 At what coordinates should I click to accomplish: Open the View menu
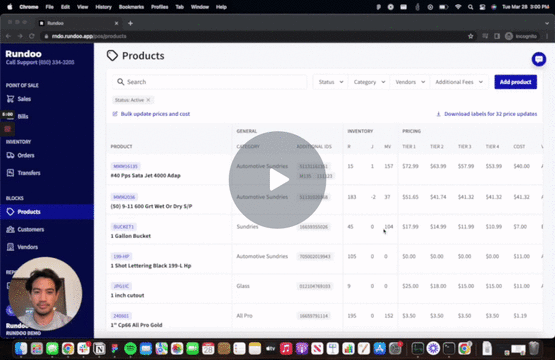[x=82, y=7]
